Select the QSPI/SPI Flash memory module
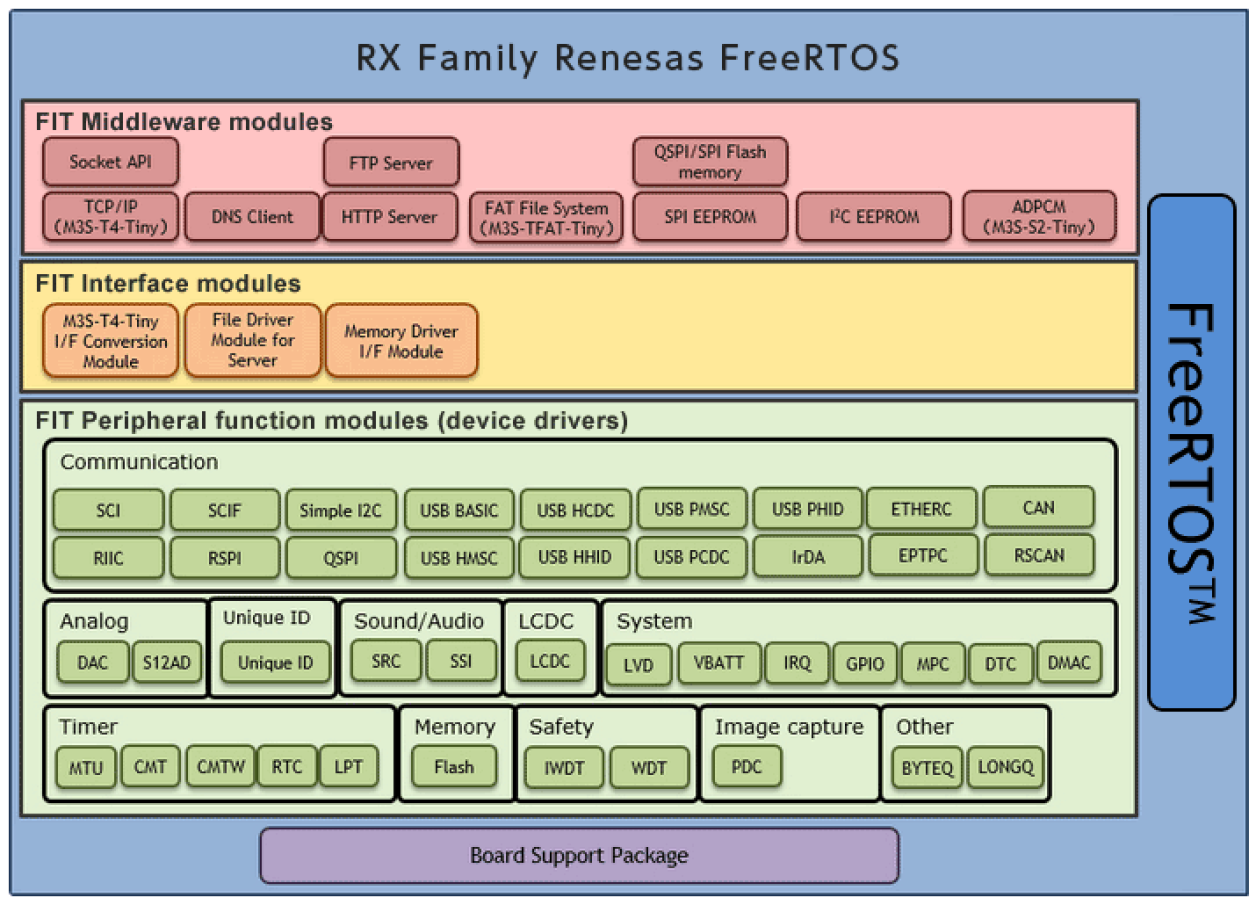Viewport: 1256px width, 905px height. point(709,161)
